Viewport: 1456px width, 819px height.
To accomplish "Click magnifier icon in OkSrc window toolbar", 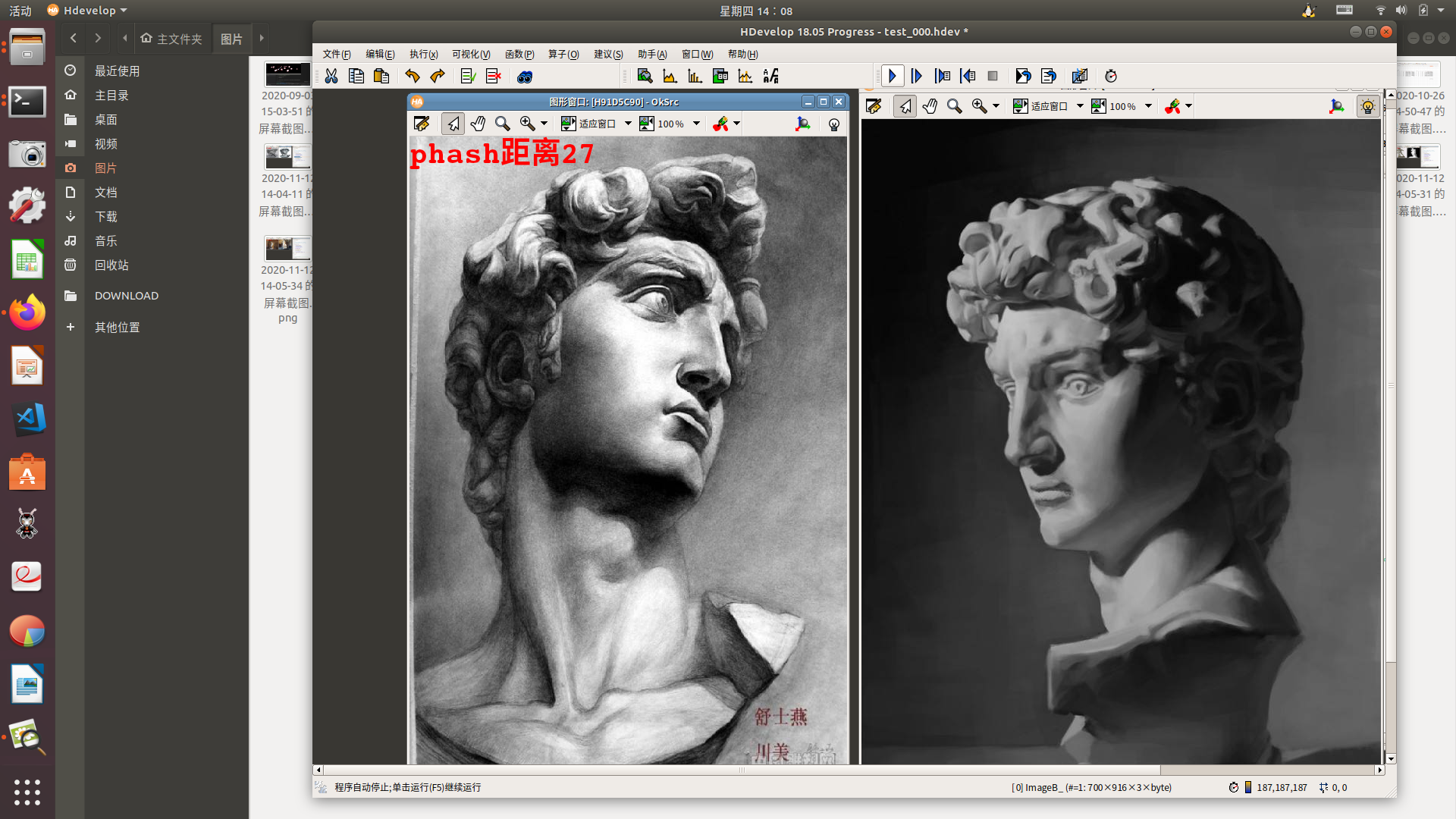I will tap(502, 124).
